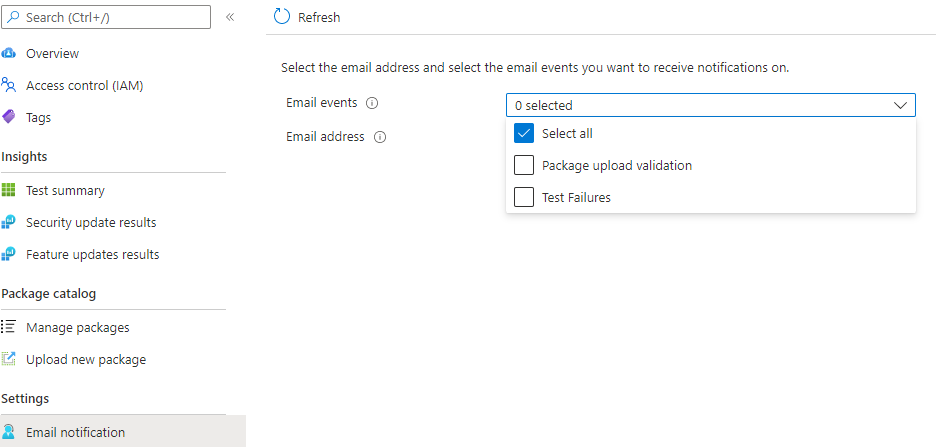Click the Overview cloud icon
Screen dimensions: 936x447
pos(9,53)
